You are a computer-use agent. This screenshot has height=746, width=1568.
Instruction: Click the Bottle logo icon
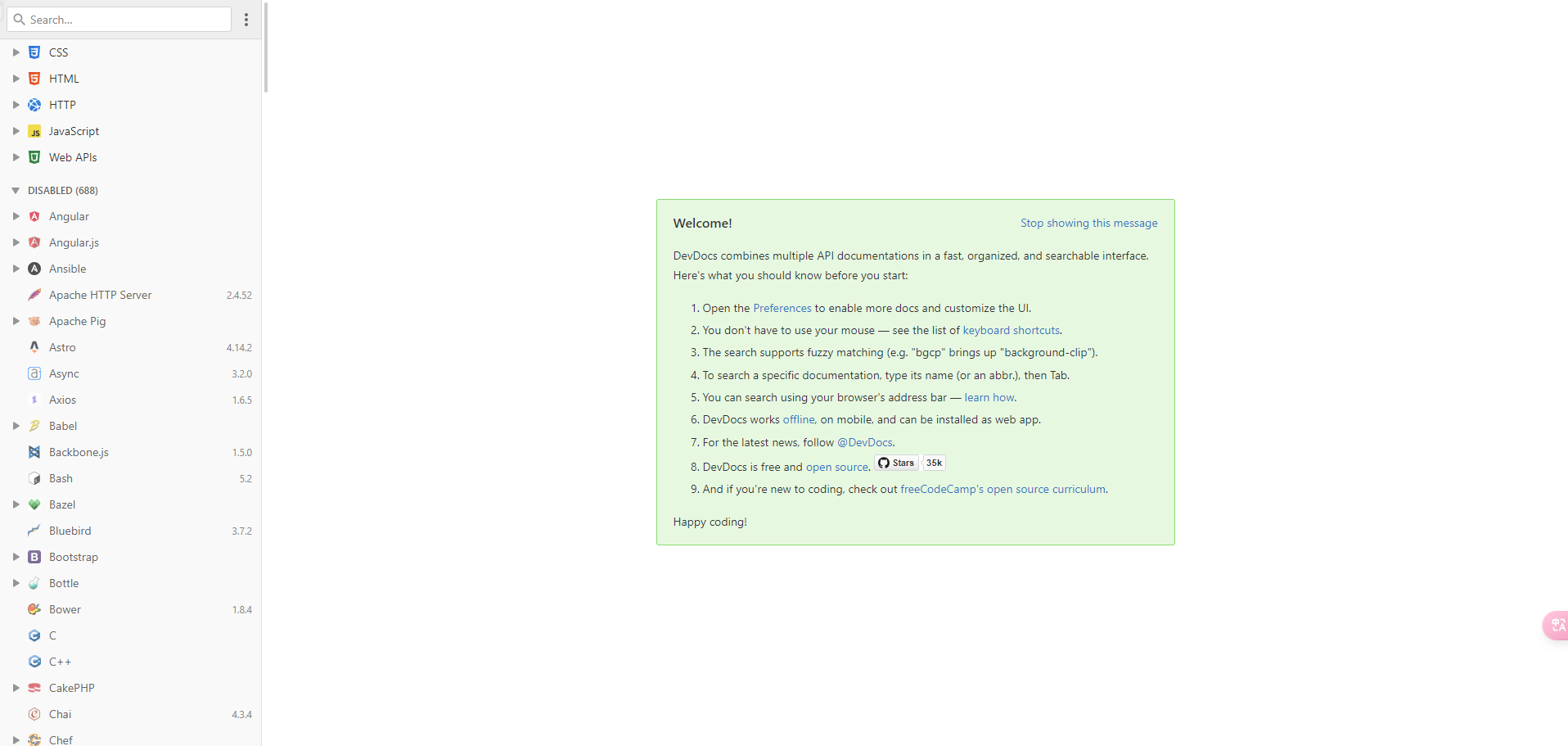[x=34, y=583]
